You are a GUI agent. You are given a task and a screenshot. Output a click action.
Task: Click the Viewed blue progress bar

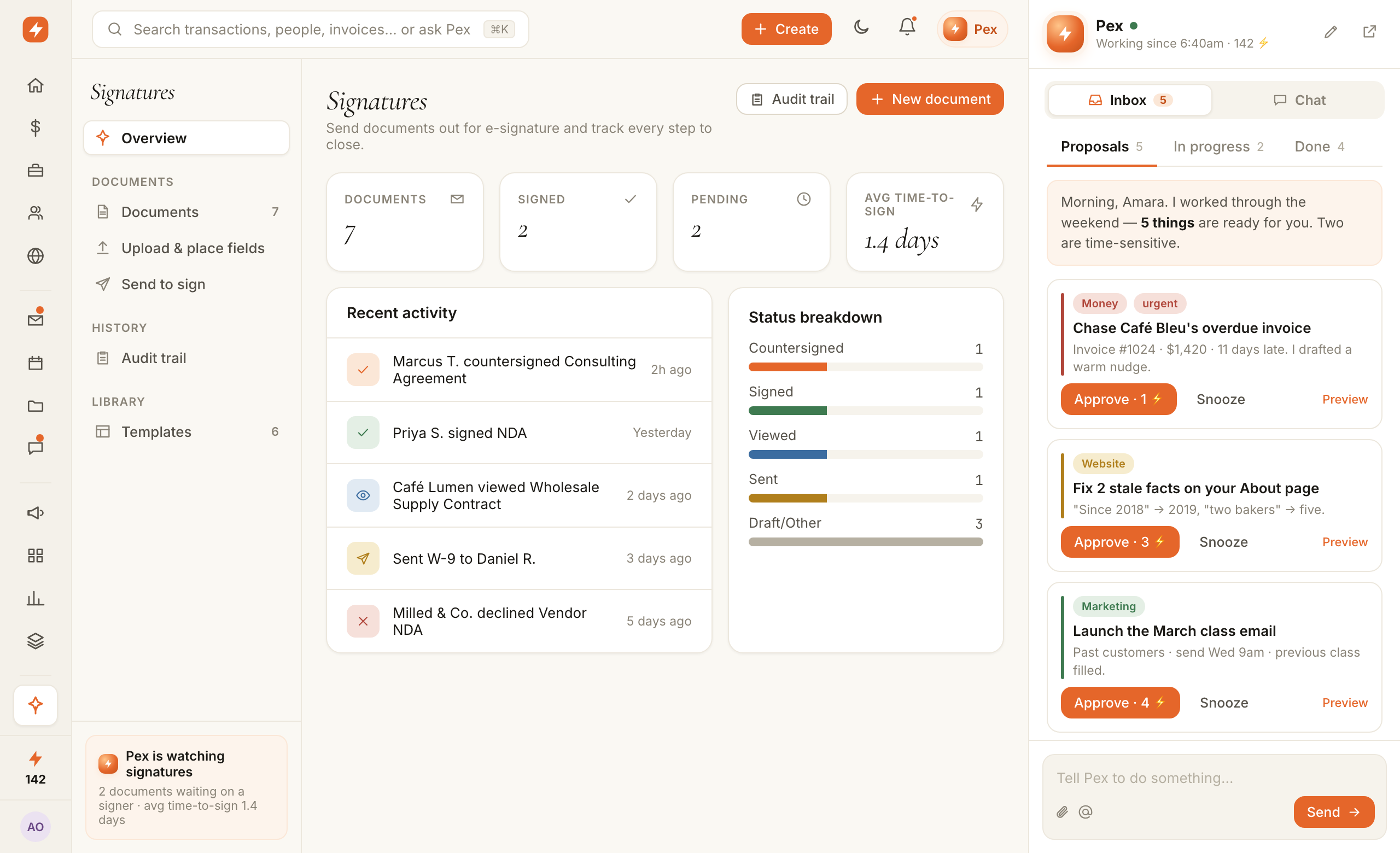tap(865, 454)
